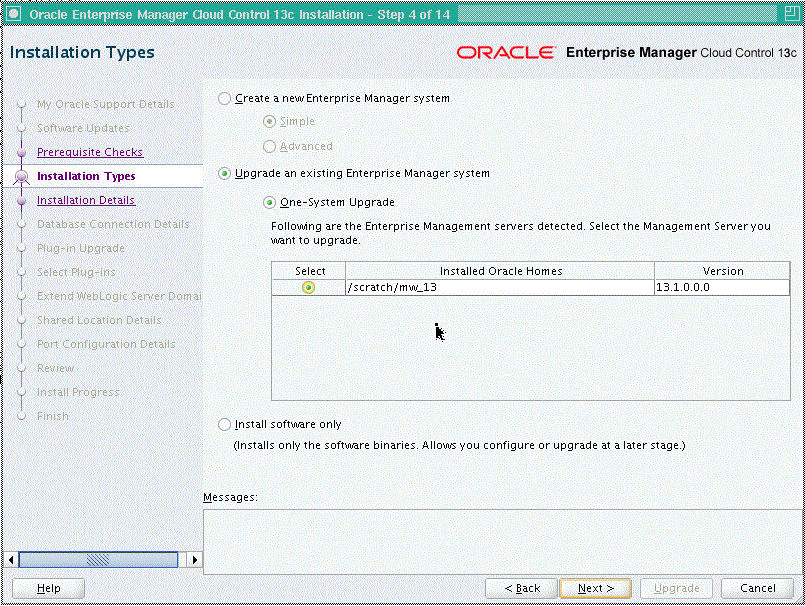Click the Database Connection Details step icon
This screenshot has width=805, height=606.
point(22,224)
